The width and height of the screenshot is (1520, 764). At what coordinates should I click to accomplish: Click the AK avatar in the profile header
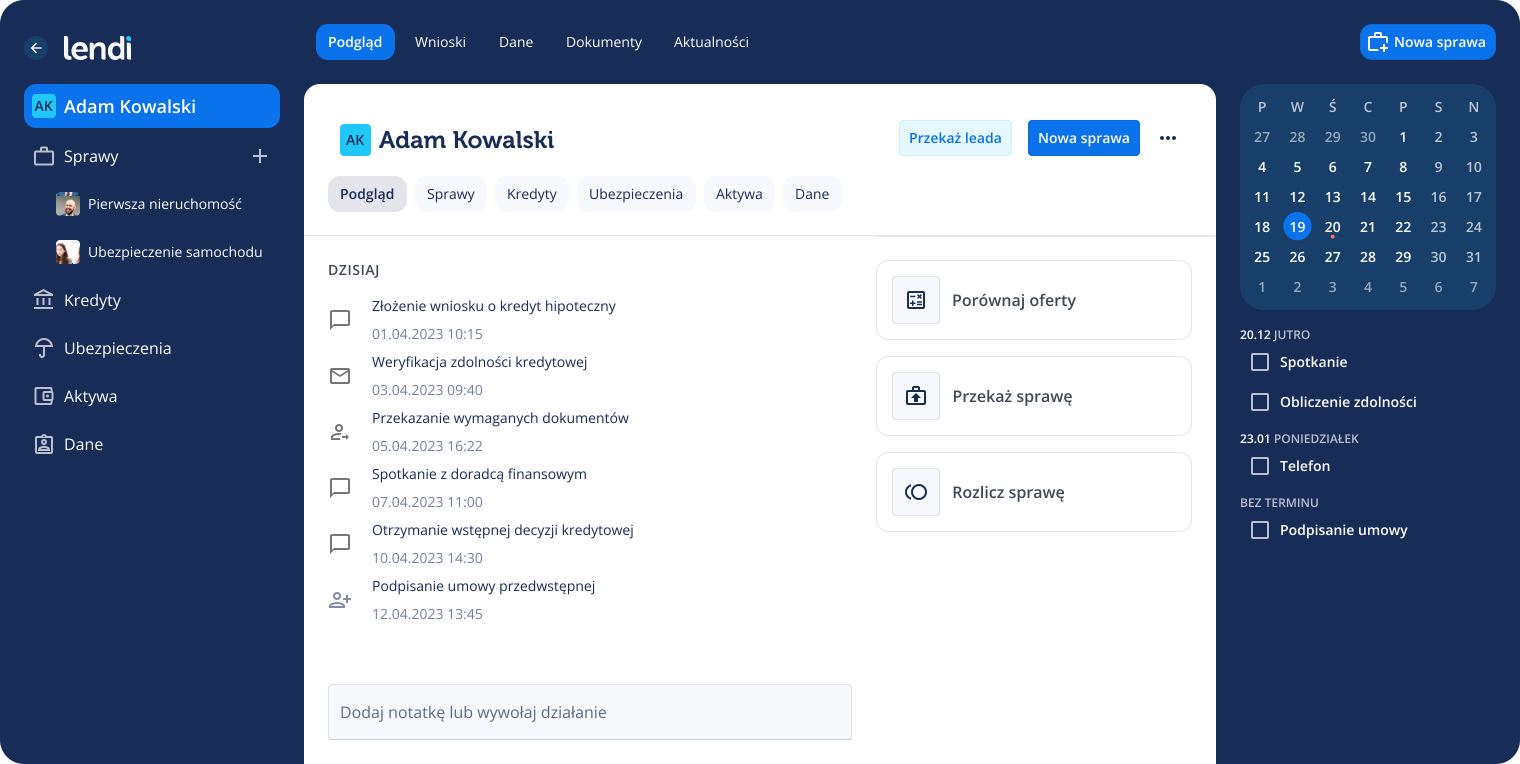point(355,140)
